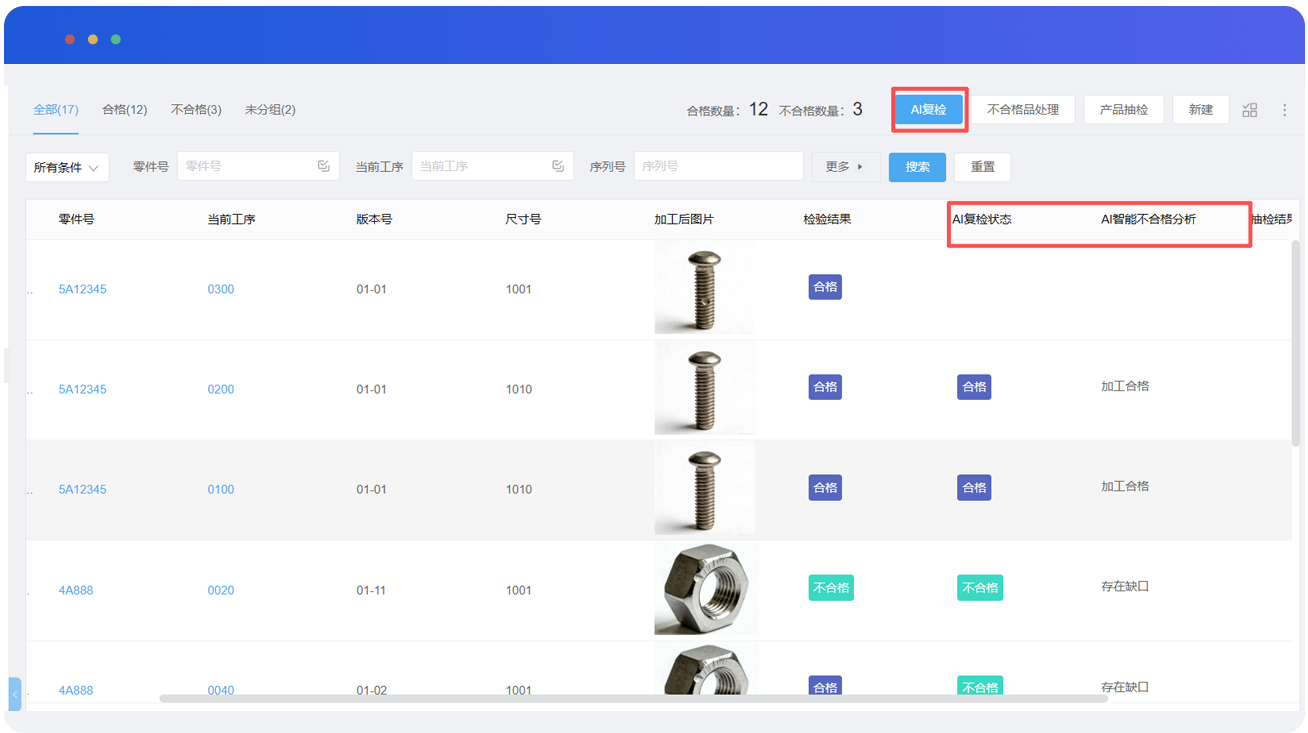The height and width of the screenshot is (733, 1308).
Task: Click the 合格数量 count 12
Action: coord(759,109)
